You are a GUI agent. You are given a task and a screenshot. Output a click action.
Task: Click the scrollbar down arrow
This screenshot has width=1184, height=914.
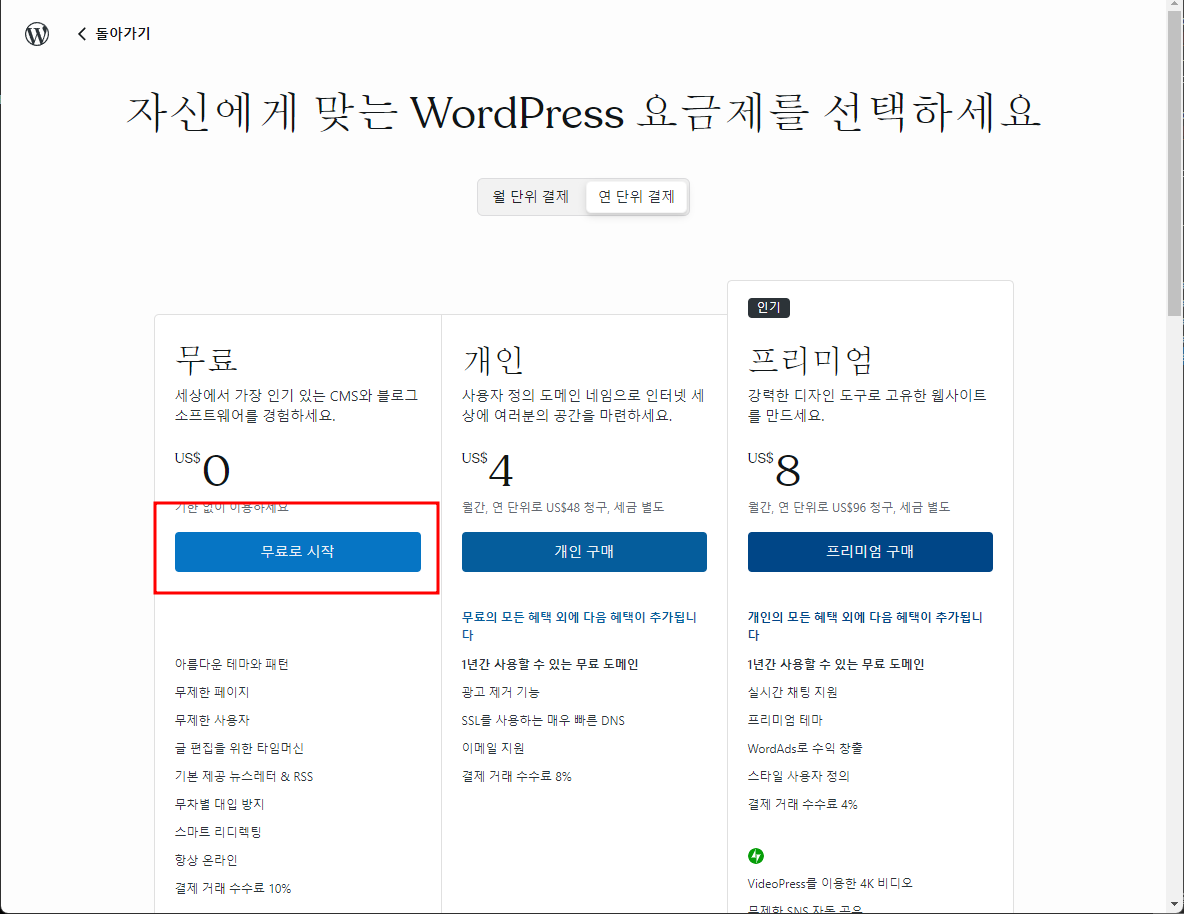click(x=1174, y=904)
